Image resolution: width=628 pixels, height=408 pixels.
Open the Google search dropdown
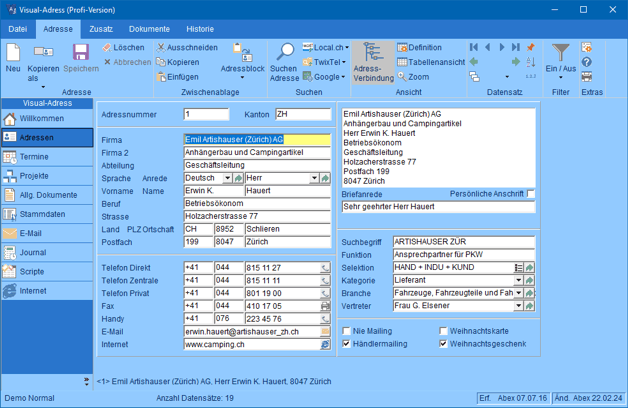pyautogui.click(x=343, y=76)
